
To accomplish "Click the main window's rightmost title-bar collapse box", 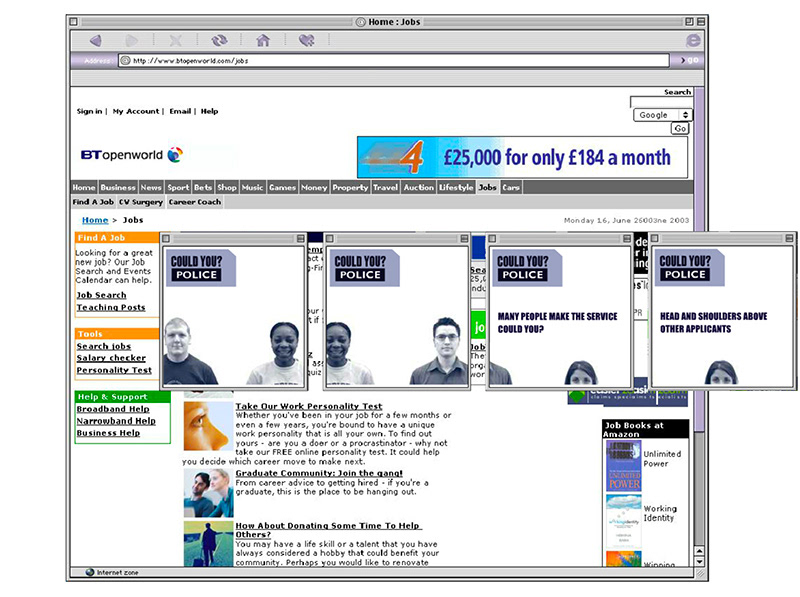I will [x=701, y=21].
